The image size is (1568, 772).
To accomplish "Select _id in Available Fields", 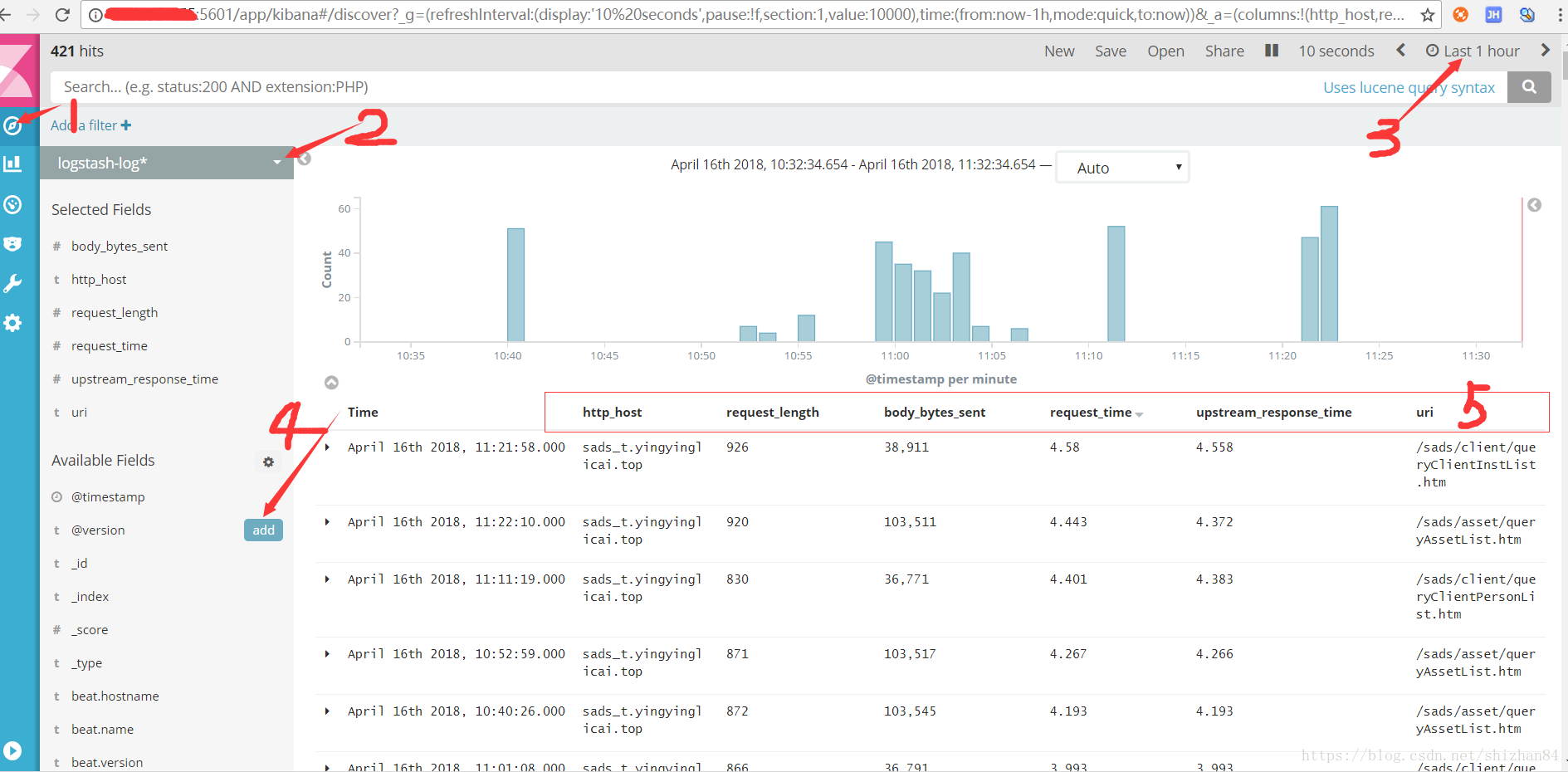I will [x=79, y=564].
